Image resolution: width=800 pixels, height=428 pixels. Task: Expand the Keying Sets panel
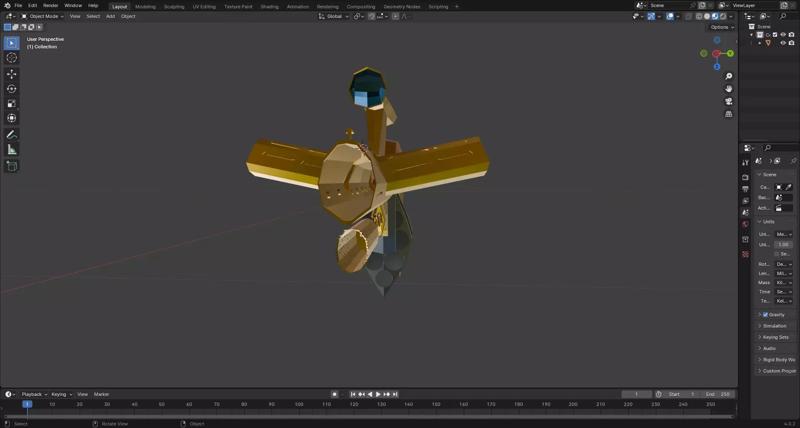(776, 337)
